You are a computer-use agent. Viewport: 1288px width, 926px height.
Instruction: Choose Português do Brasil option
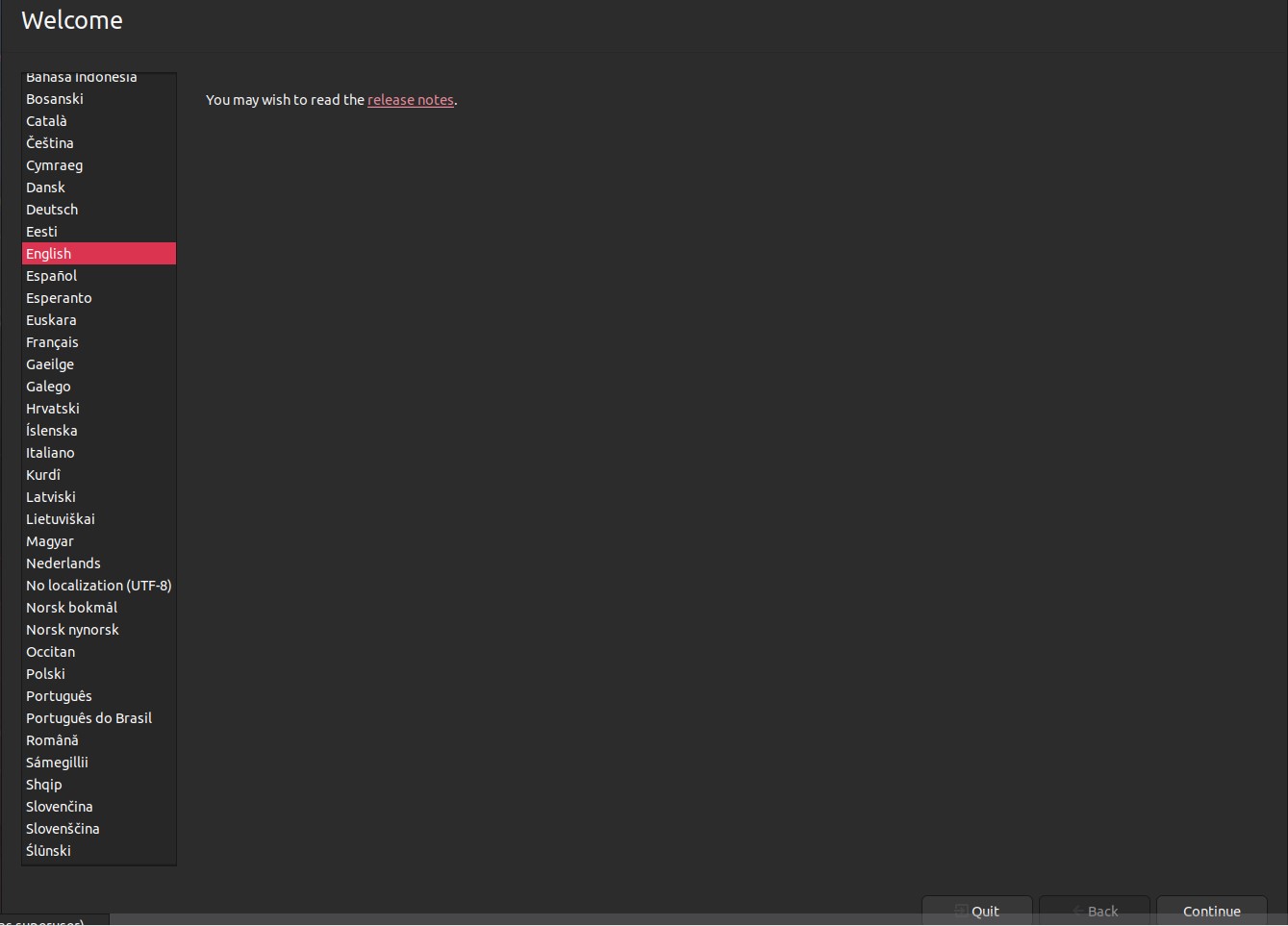[88, 717]
